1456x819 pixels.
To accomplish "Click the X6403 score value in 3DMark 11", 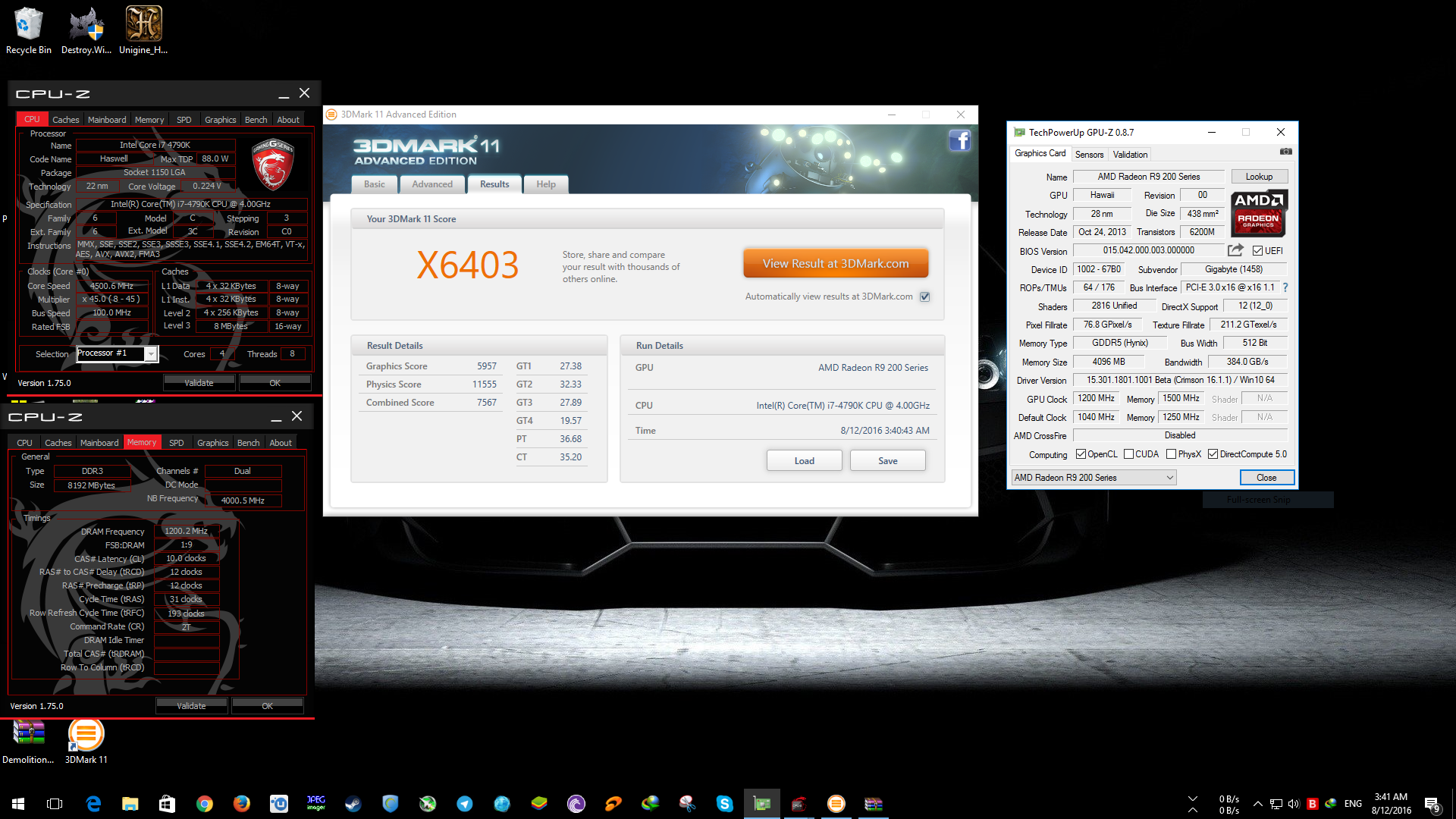I will (x=468, y=265).
